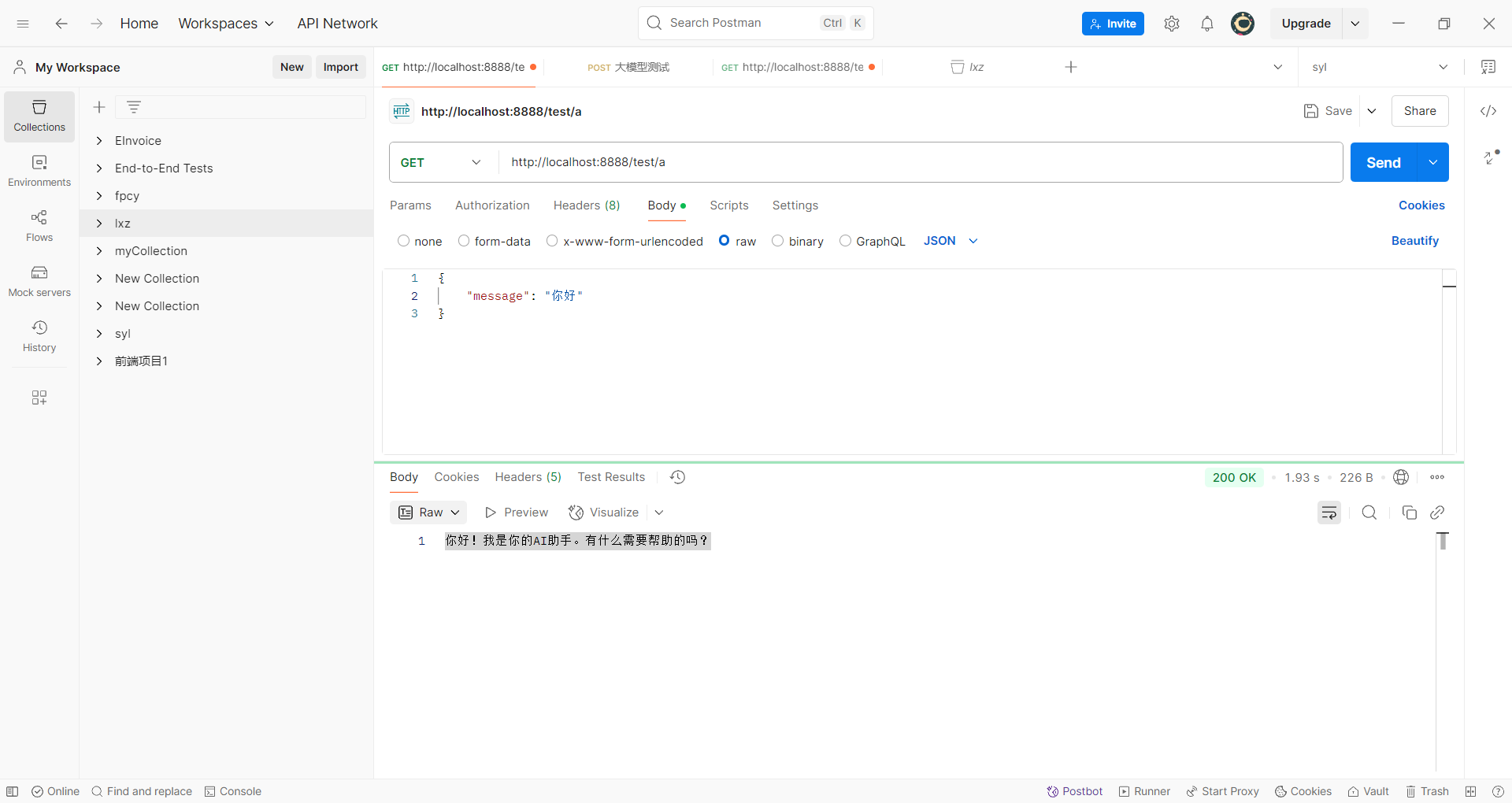Viewport: 1512px width, 803px height.
Task: Open response history clock icon
Action: pyautogui.click(x=677, y=477)
